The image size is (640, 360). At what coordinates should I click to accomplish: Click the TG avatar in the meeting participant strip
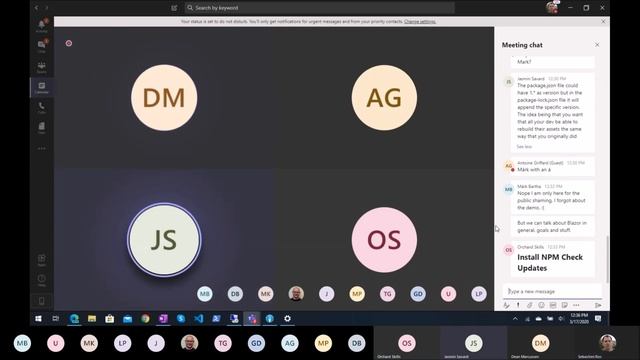click(x=387, y=294)
